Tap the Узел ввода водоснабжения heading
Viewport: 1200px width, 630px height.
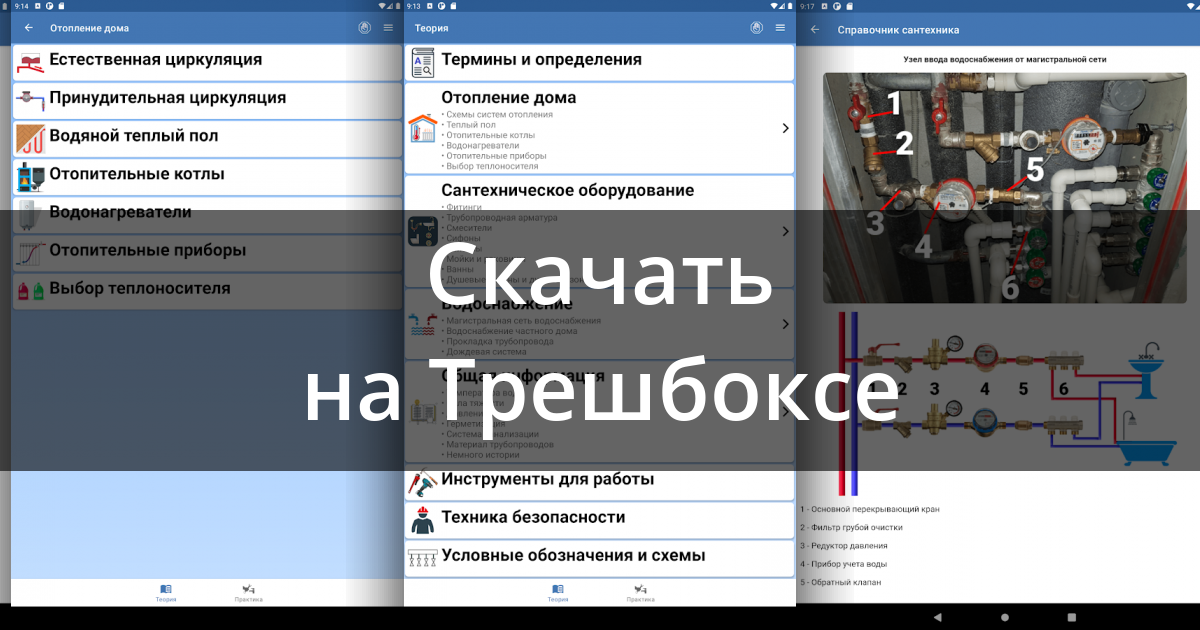tap(1005, 59)
